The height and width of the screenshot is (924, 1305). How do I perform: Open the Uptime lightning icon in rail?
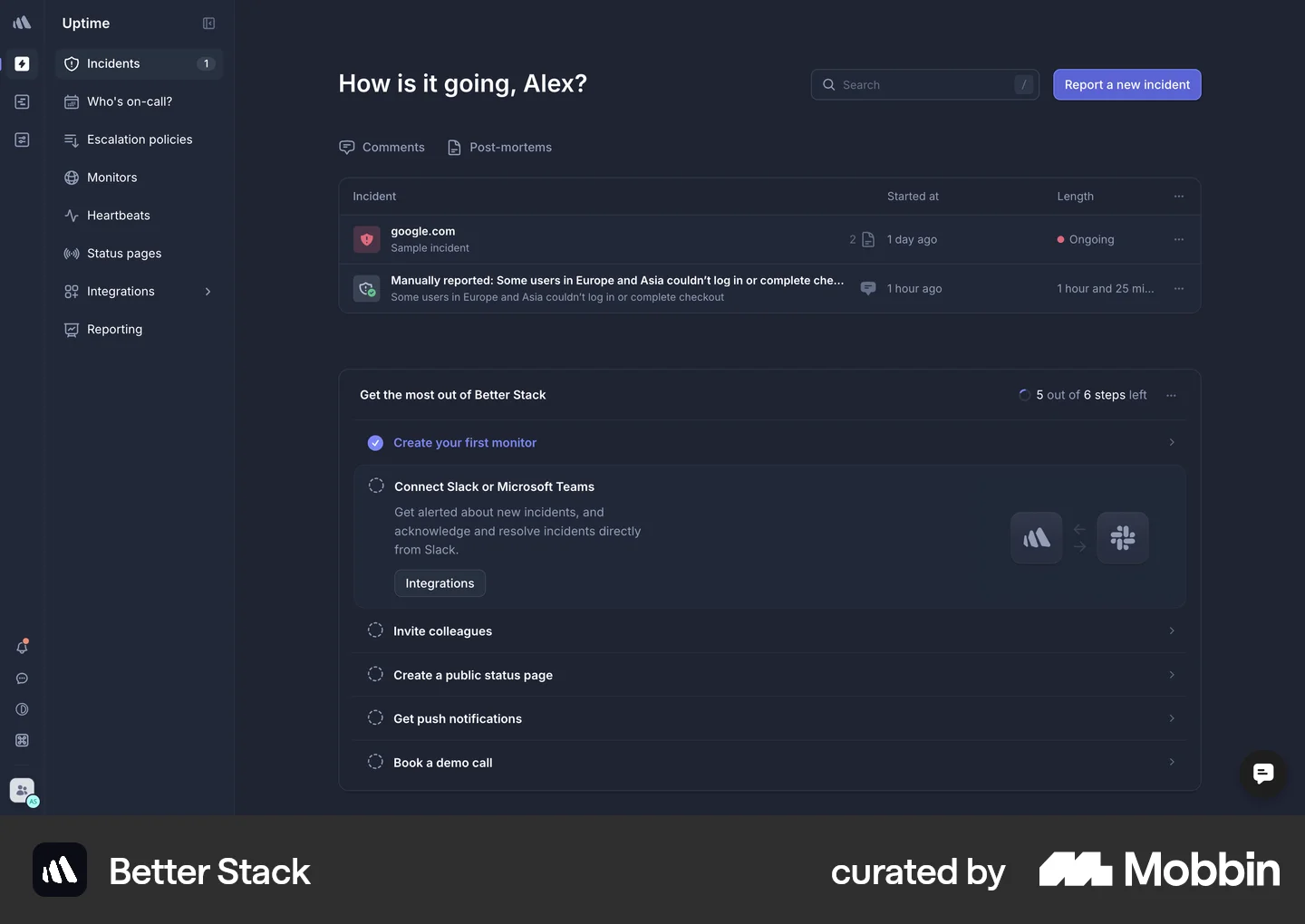click(x=22, y=63)
